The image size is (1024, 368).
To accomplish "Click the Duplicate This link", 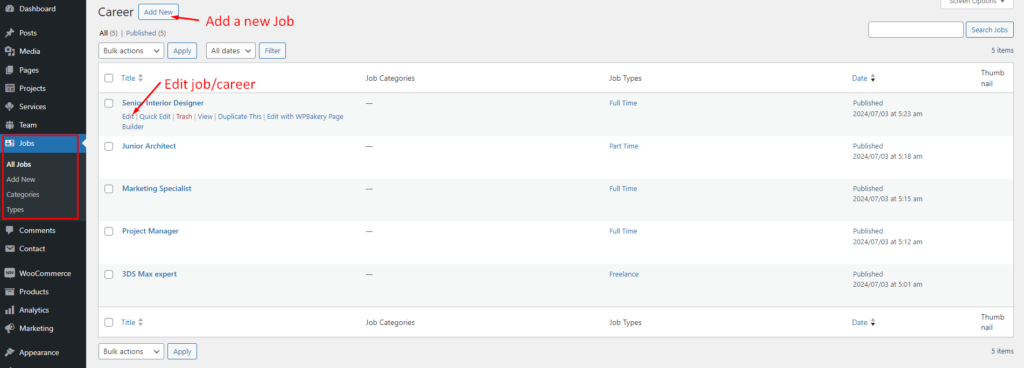I will (240, 116).
